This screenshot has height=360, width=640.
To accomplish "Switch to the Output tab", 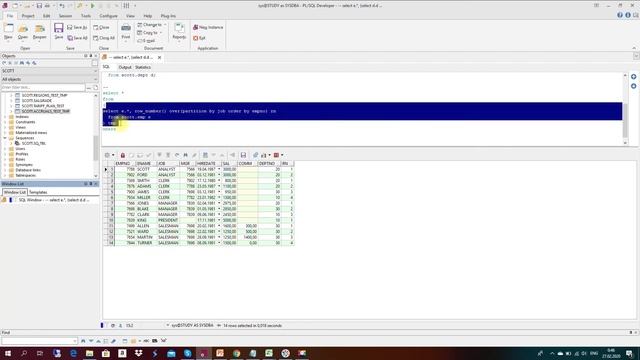I will (x=125, y=67).
